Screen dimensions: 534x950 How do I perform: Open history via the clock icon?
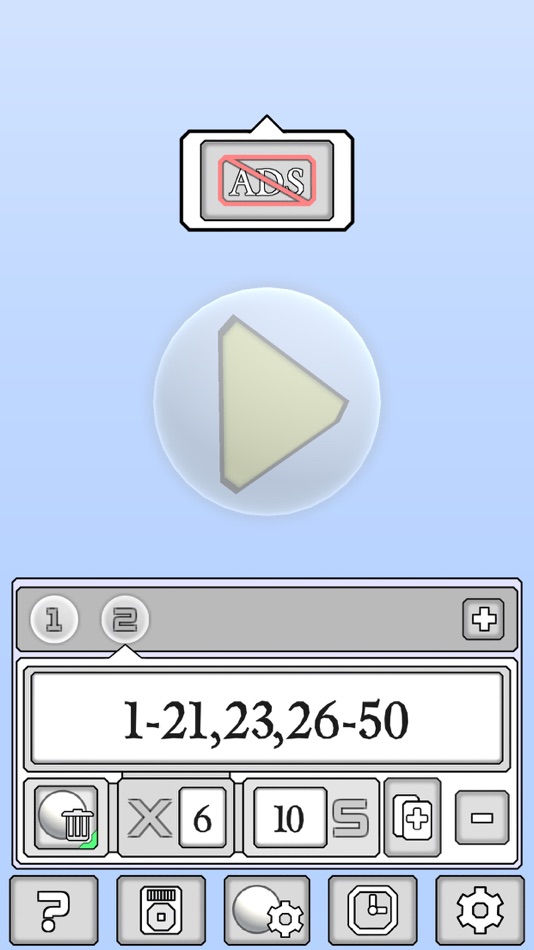point(373,910)
